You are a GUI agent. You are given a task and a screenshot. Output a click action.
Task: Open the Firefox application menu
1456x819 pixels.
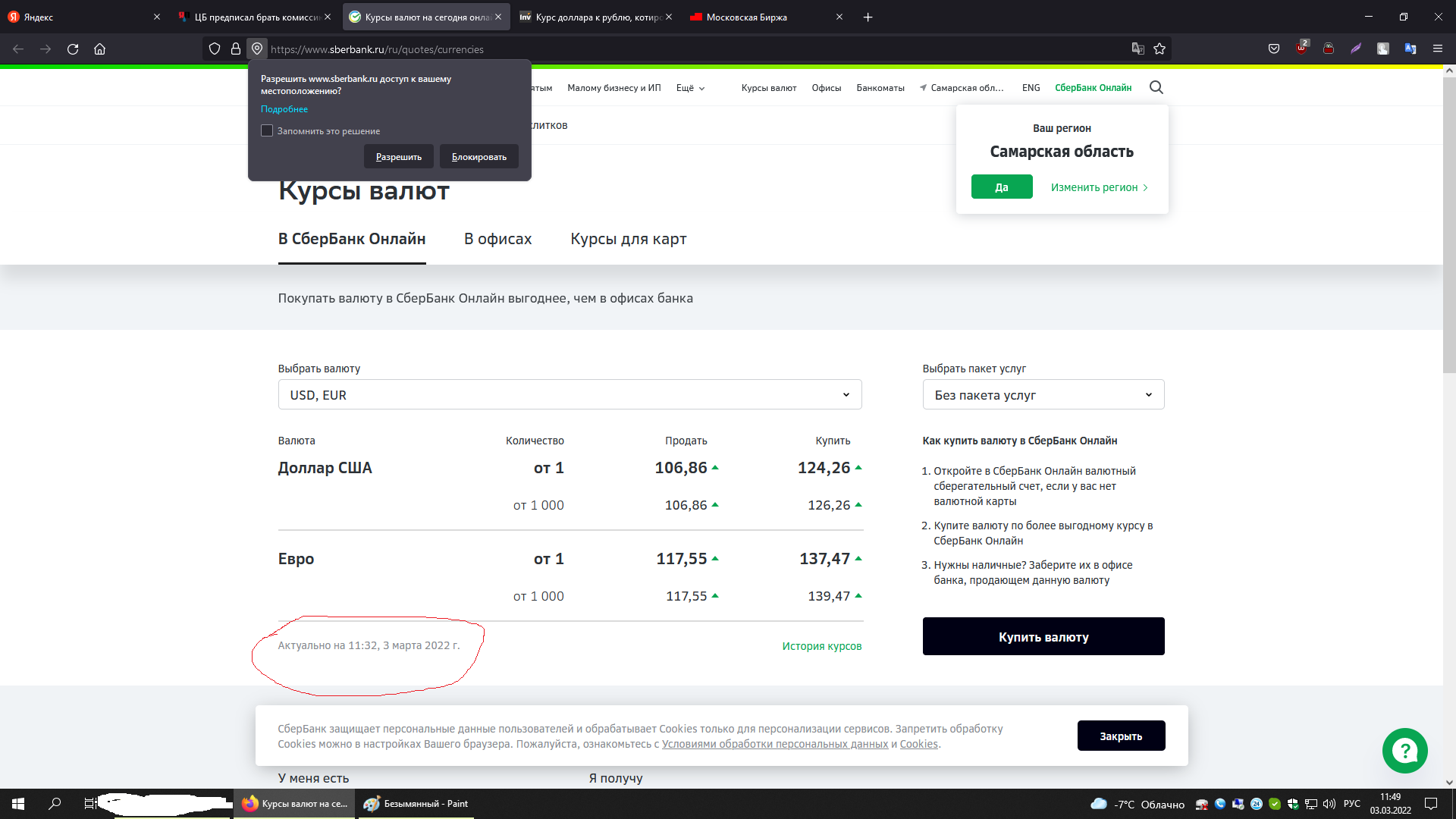point(1438,49)
